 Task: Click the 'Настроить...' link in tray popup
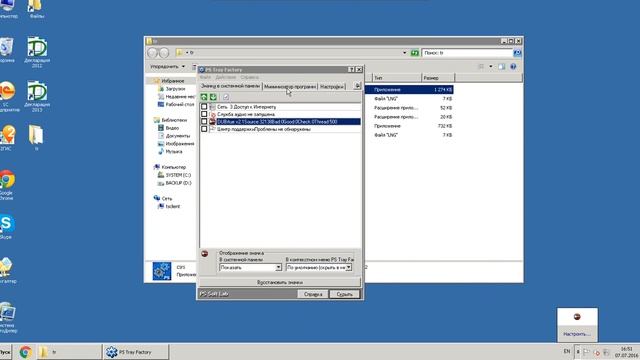(577, 334)
